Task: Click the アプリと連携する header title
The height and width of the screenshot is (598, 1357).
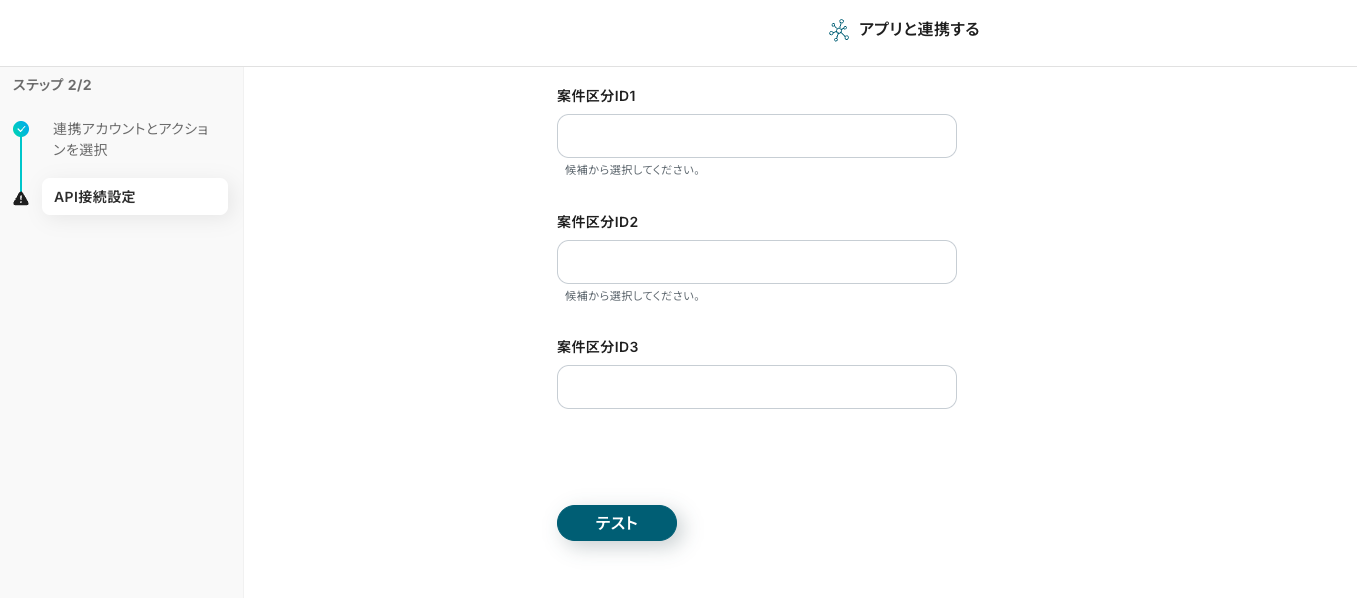Action: click(919, 29)
